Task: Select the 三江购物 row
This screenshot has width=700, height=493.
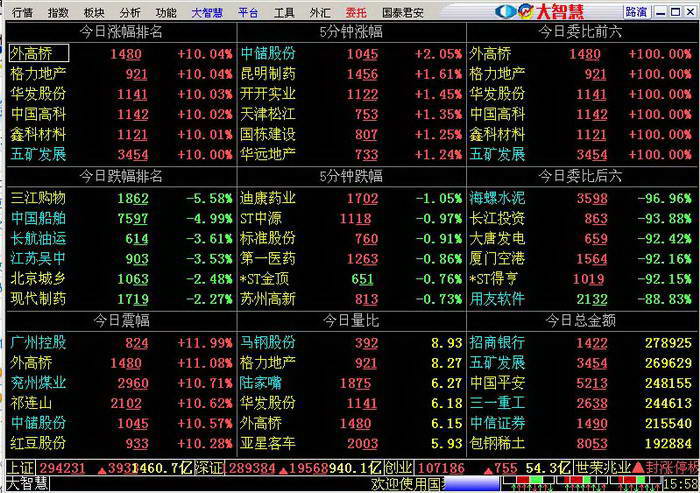Action: tap(121, 198)
